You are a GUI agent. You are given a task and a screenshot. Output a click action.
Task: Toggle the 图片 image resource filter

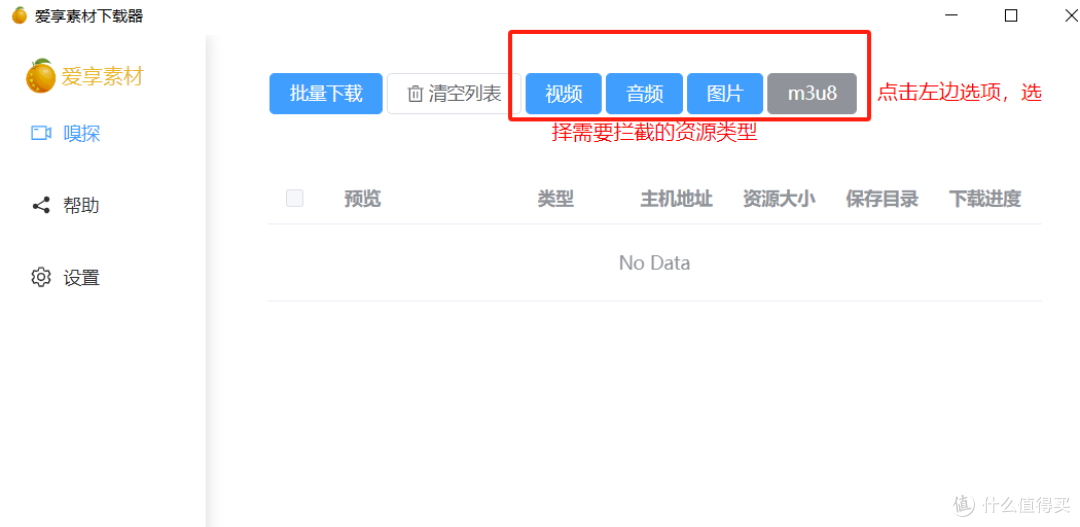725,94
